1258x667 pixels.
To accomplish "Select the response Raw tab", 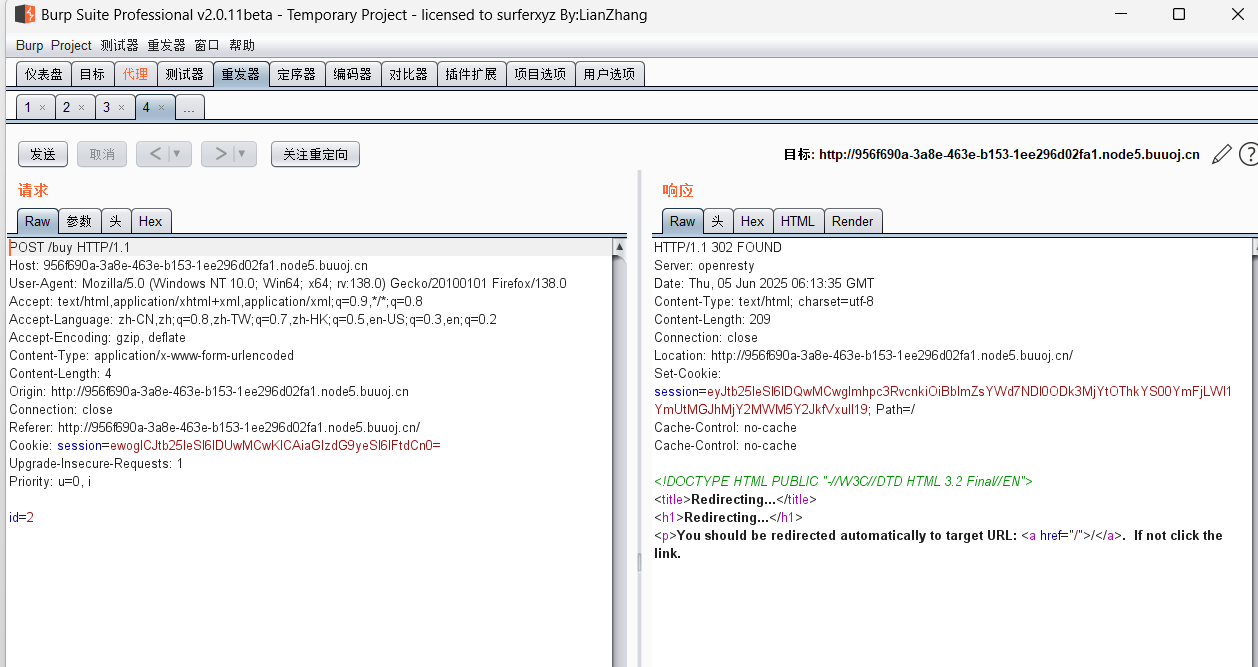I will point(683,221).
